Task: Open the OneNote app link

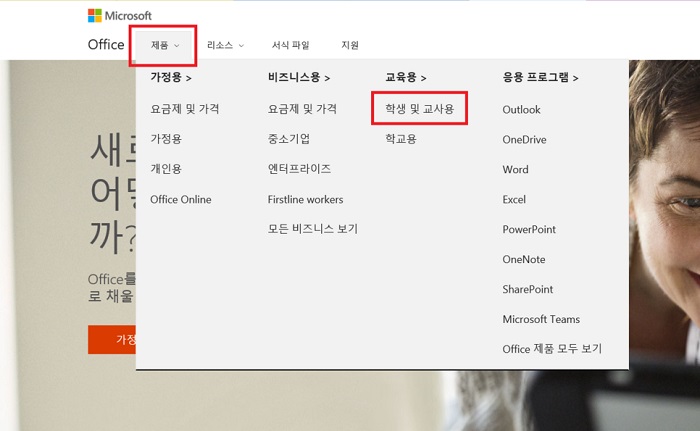Action: (524, 259)
